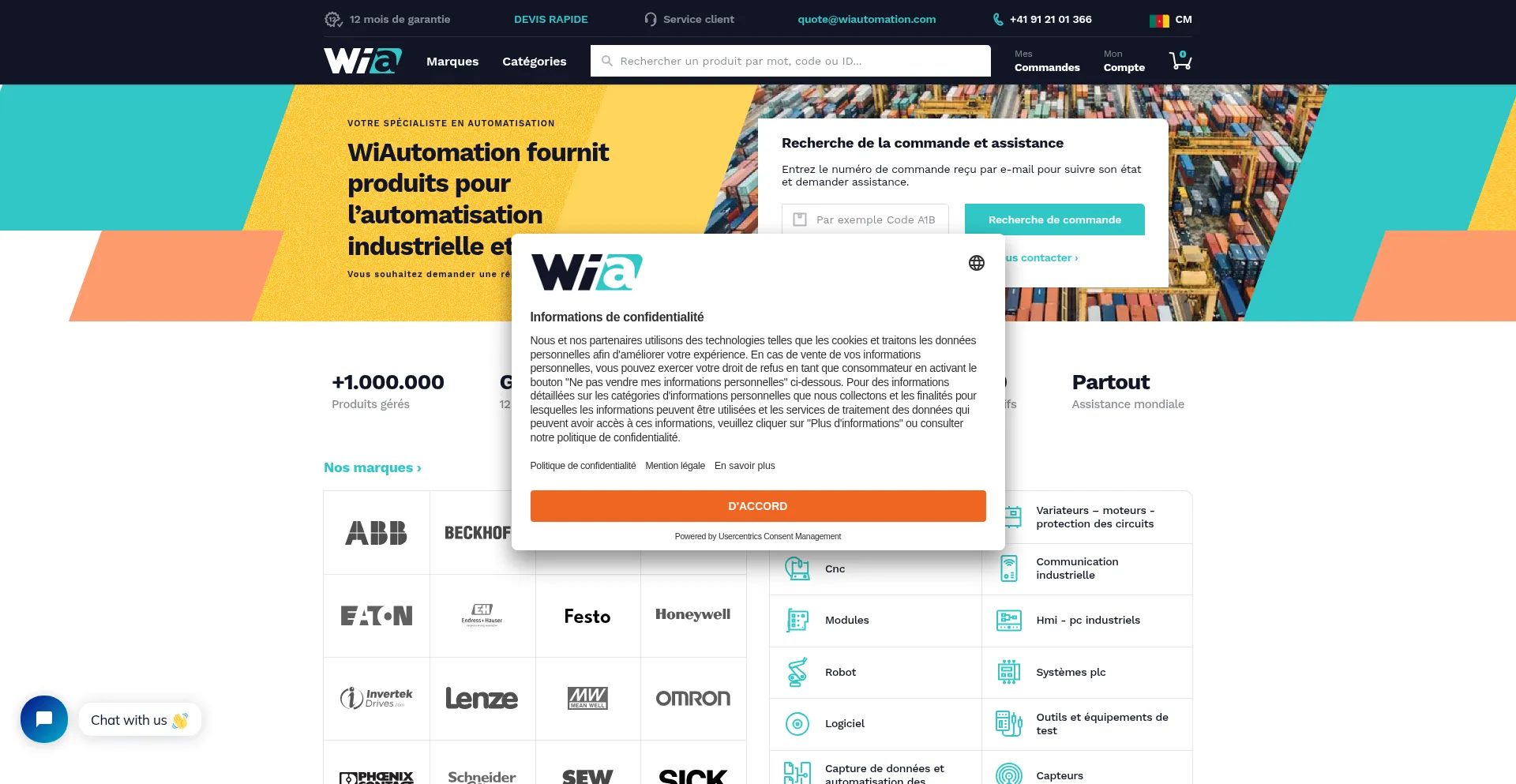
Task: Focus the product search field
Action: coord(790,61)
